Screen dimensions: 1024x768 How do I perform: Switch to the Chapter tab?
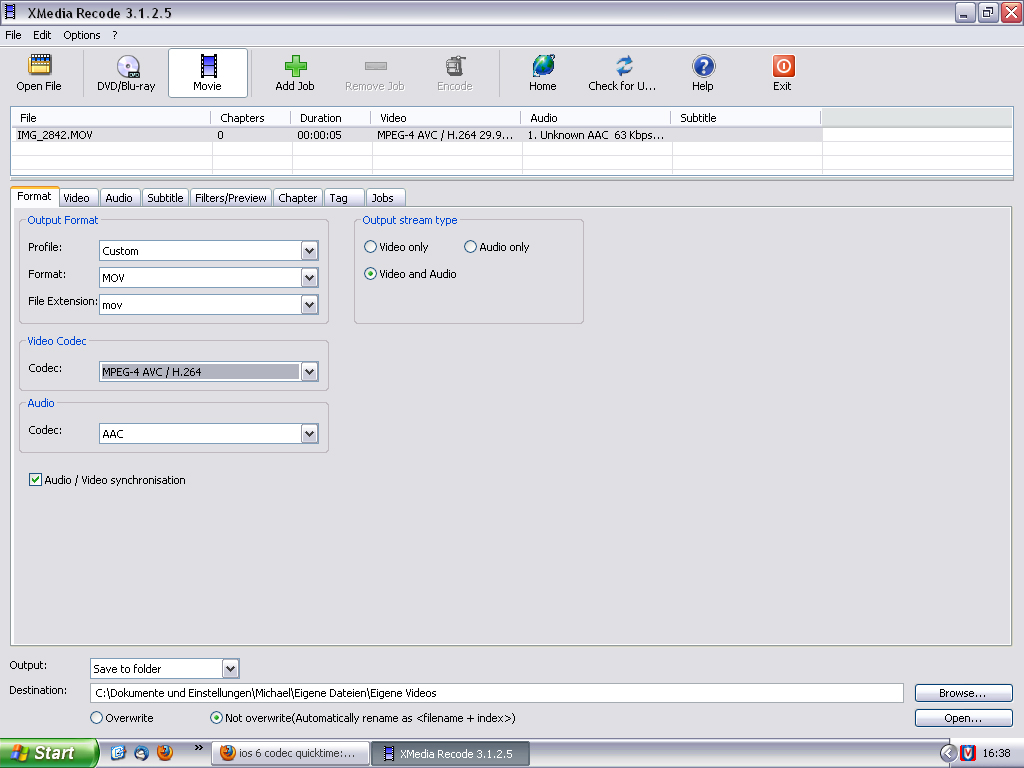298,198
